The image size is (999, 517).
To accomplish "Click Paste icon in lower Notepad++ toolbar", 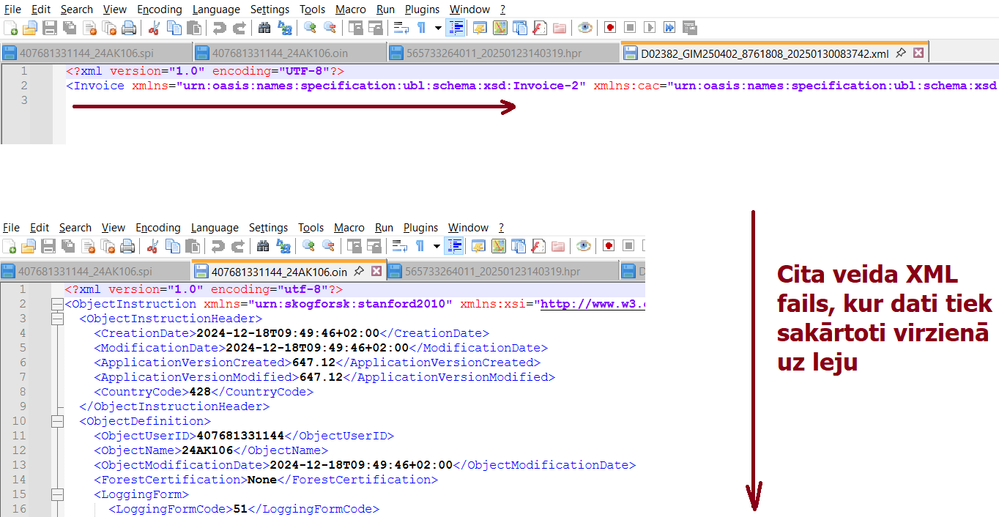I will coord(192,245).
